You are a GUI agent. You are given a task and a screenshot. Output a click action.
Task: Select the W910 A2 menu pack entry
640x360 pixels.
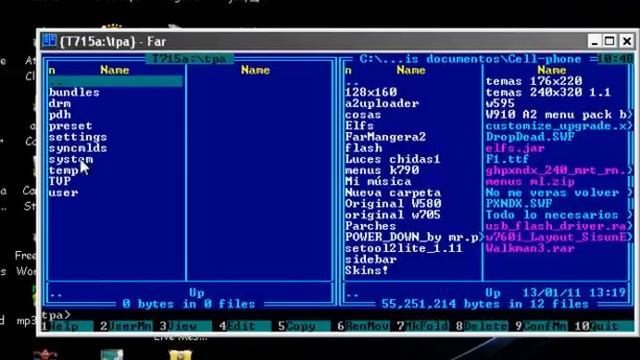pyautogui.click(x=556, y=115)
